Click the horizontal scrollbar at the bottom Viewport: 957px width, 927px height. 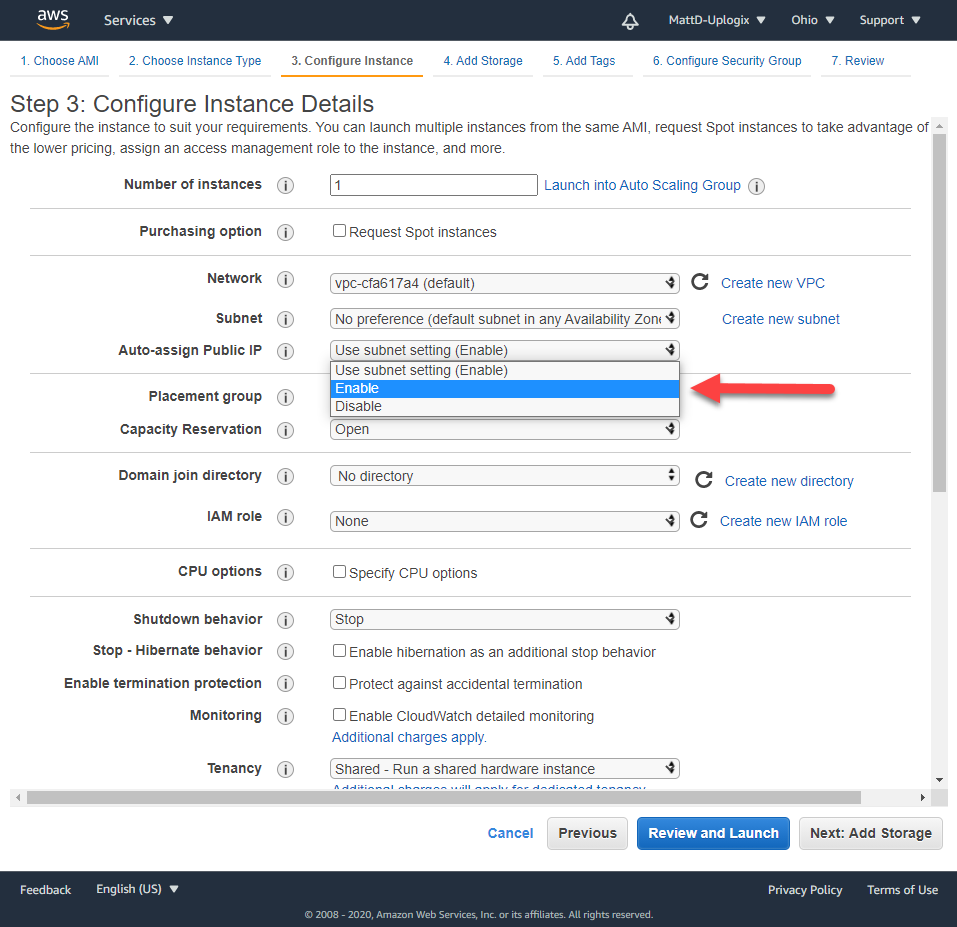[443, 798]
